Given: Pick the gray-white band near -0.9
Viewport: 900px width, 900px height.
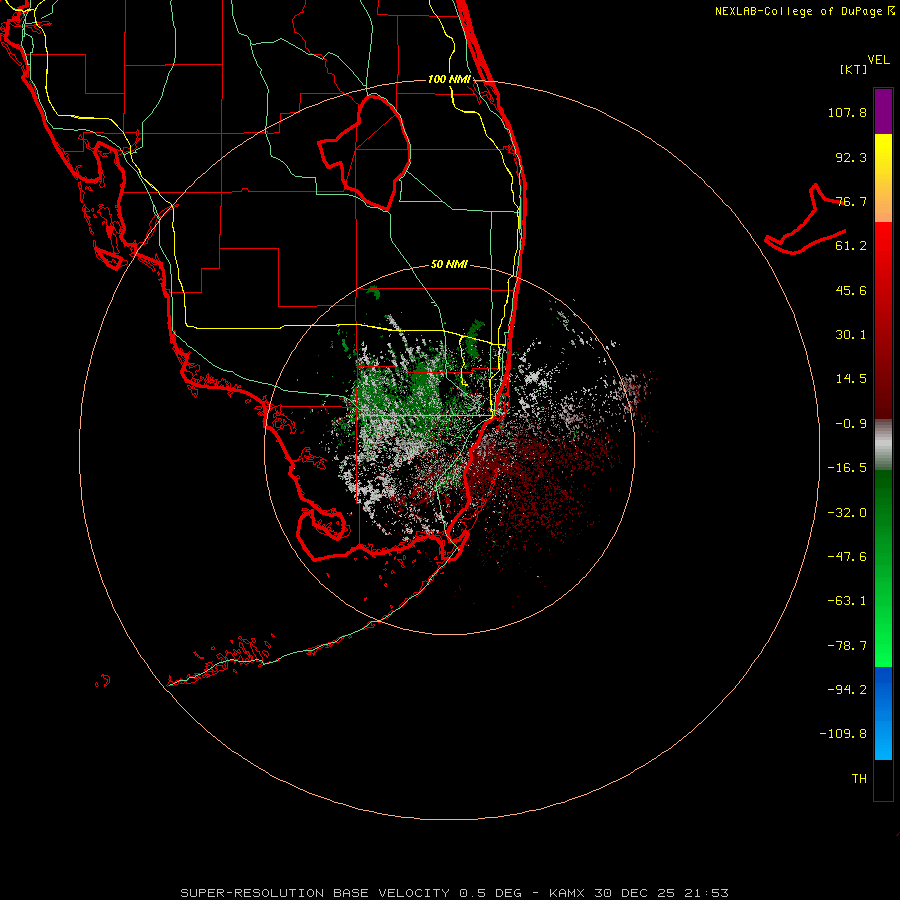Looking at the screenshot, I should [883, 445].
